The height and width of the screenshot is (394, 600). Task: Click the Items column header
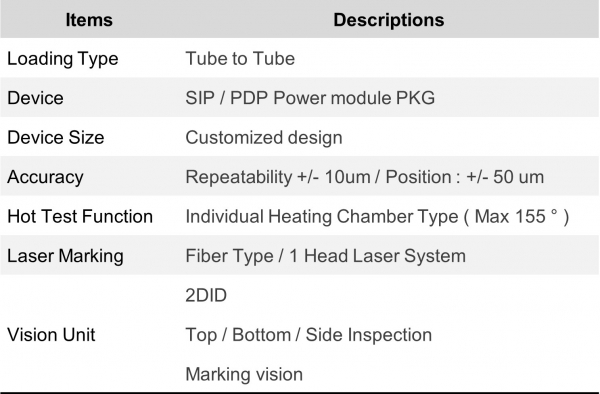[x=89, y=20]
